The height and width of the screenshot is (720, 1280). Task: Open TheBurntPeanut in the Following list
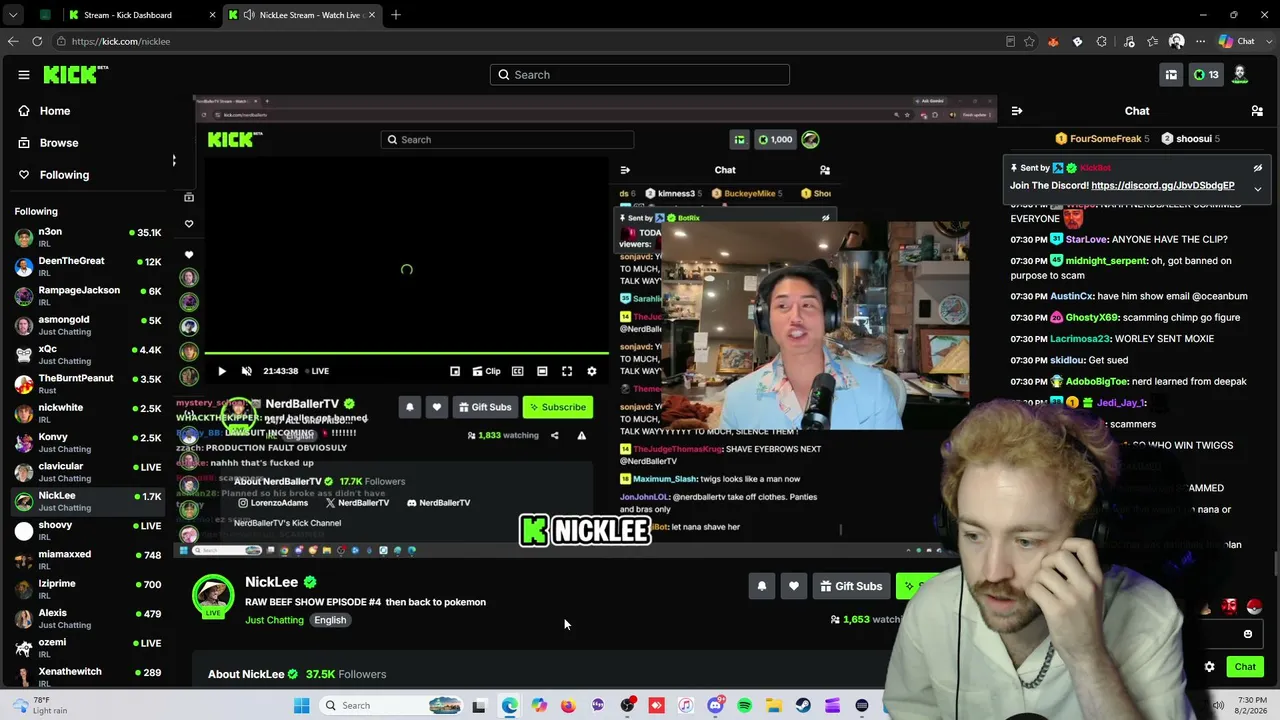[x=88, y=384]
